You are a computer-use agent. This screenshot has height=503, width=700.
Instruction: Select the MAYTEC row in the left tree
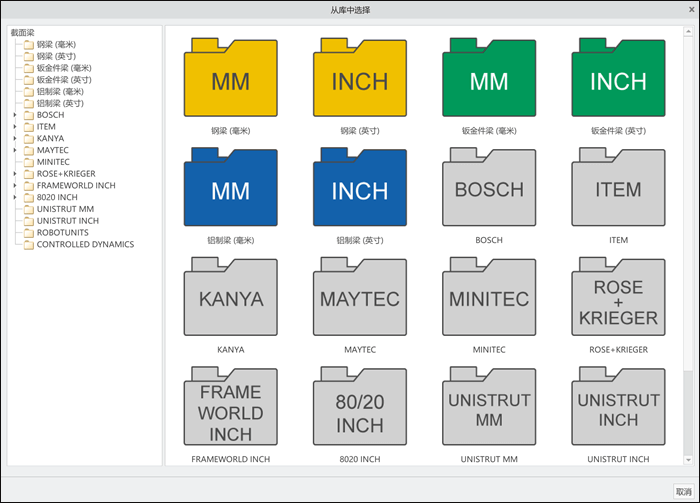click(x=46, y=150)
